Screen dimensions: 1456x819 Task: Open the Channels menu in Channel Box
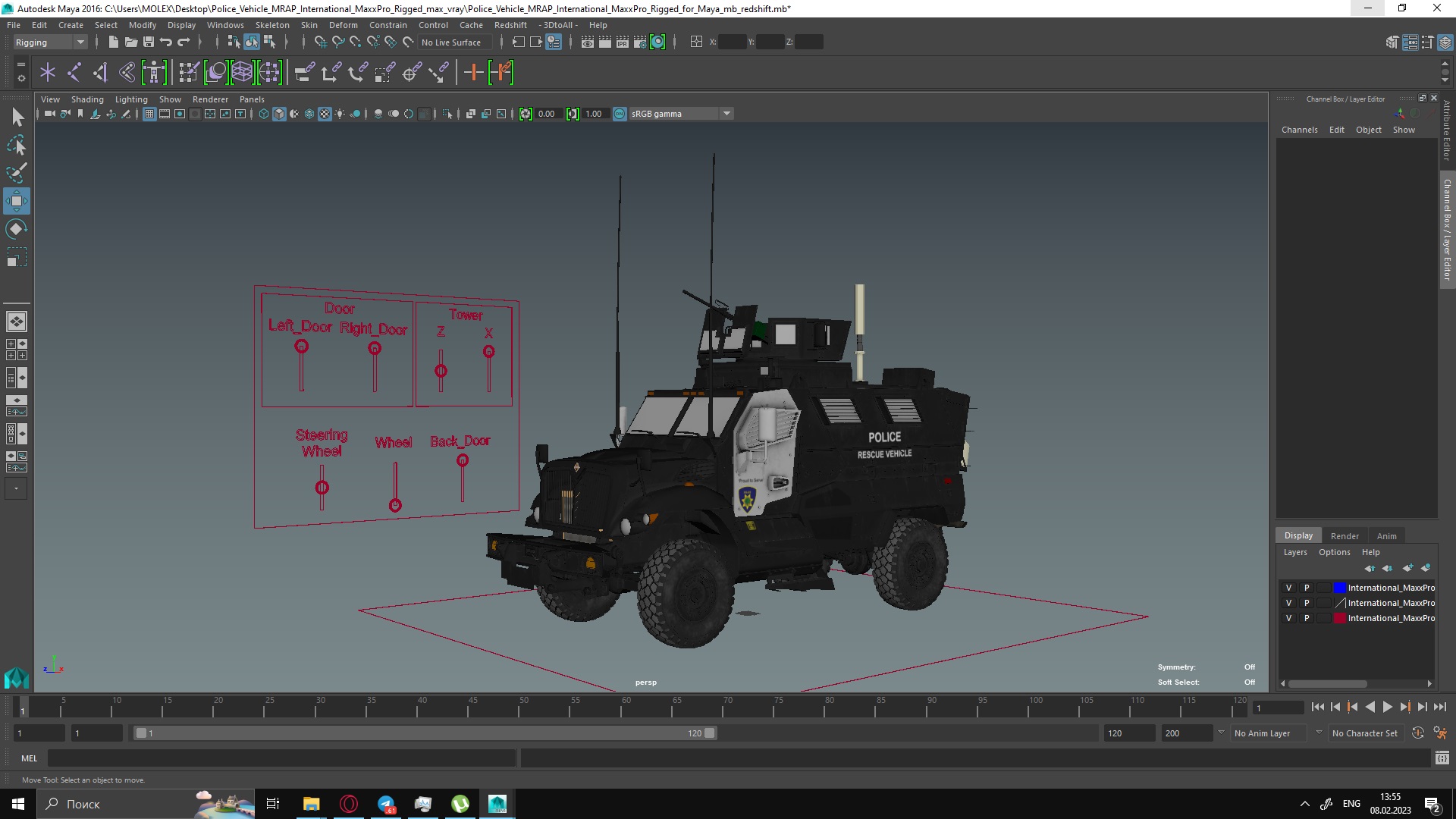pyautogui.click(x=1299, y=130)
